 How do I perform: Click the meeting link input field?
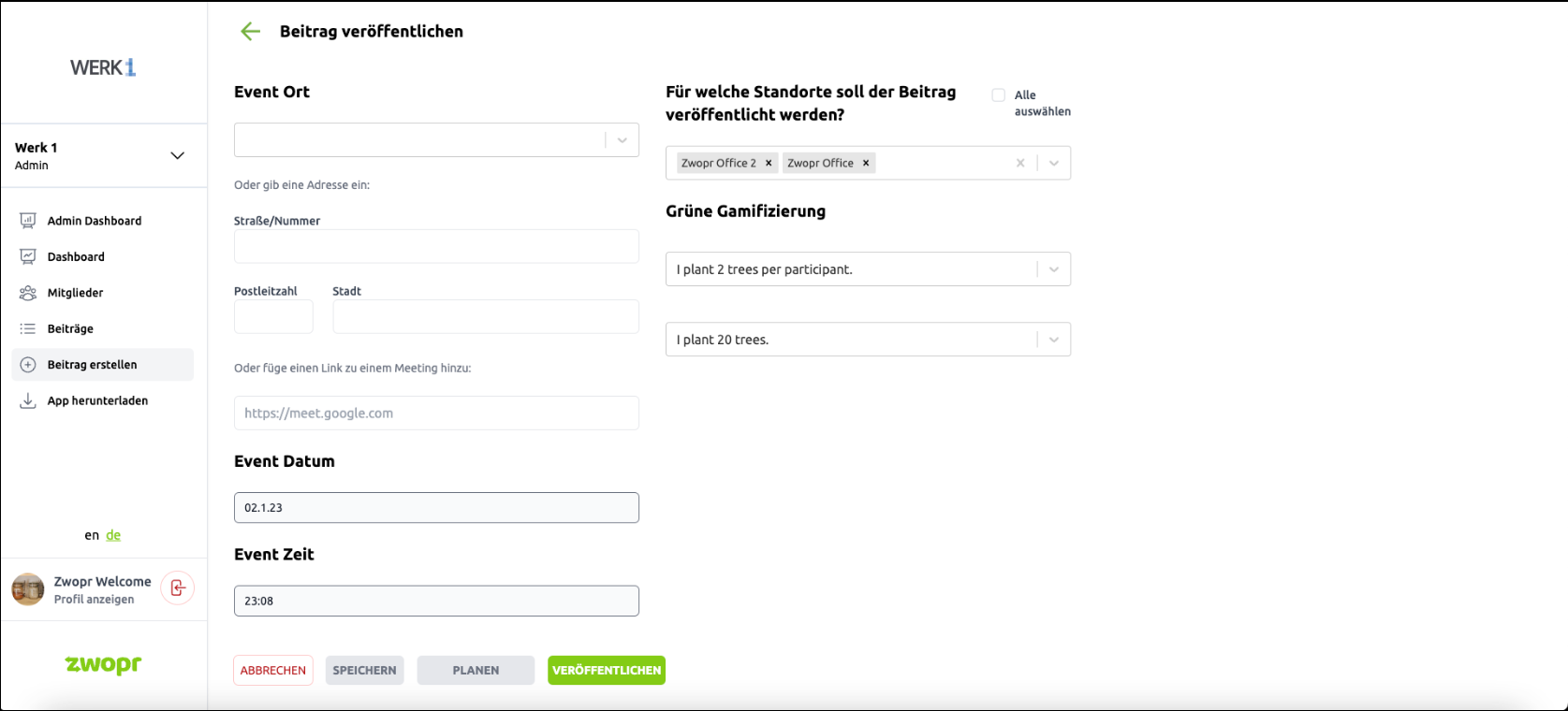(436, 413)
